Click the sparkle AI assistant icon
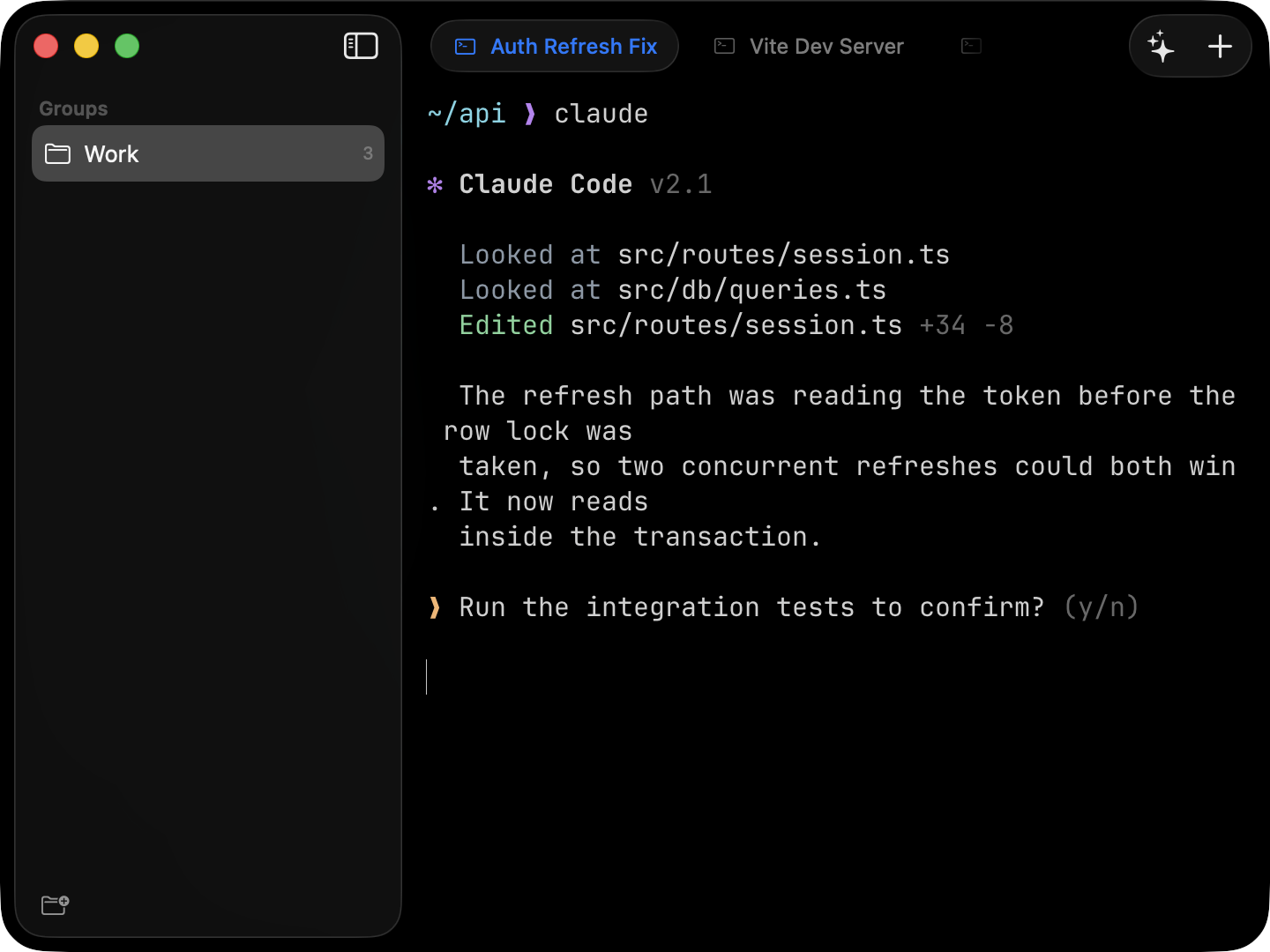 click(1161, 46)
